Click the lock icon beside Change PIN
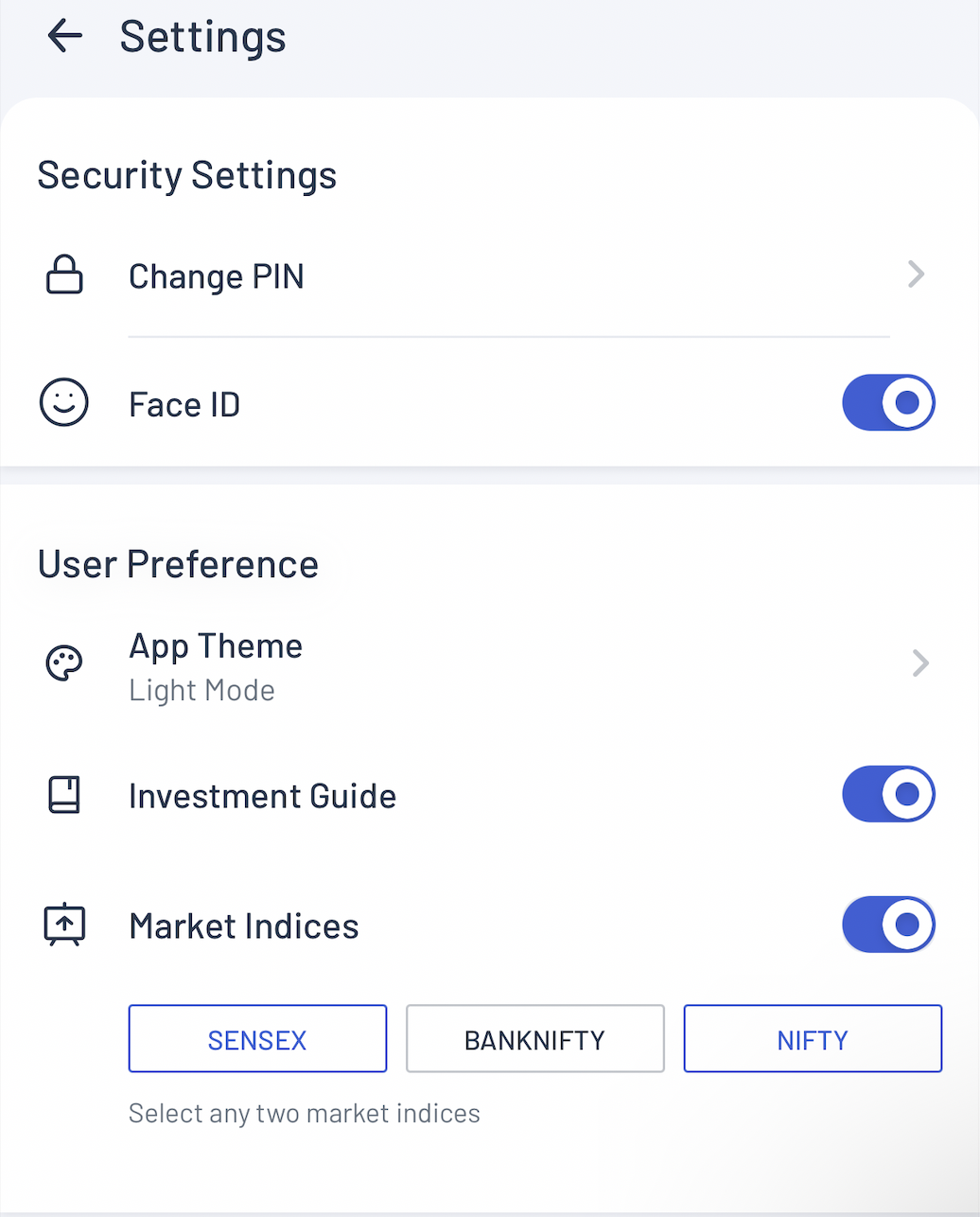Image resolution: width=980 pixels, height=1217 pixels. 64,276
